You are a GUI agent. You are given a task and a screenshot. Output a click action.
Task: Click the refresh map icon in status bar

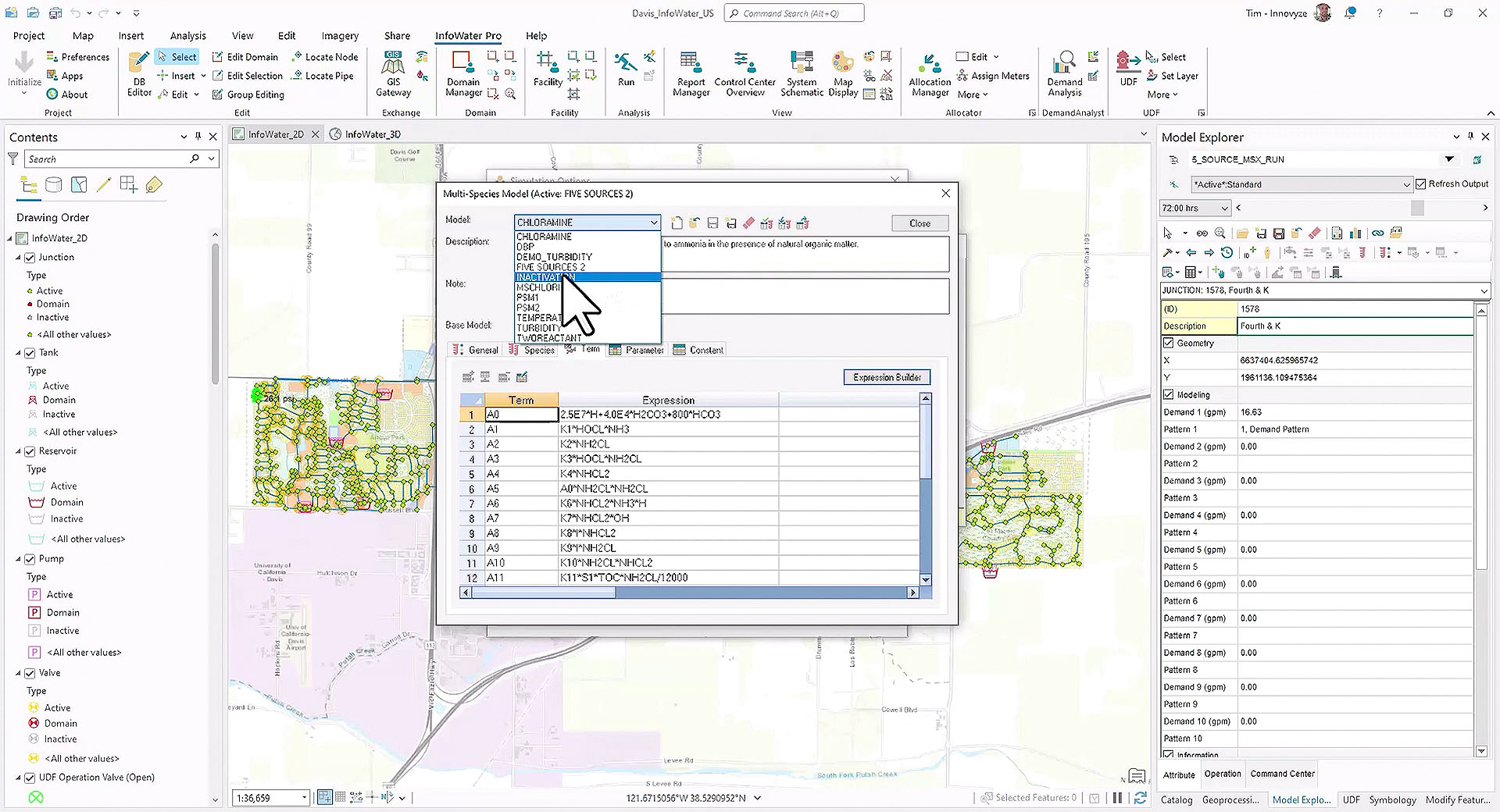(1141, 798)
